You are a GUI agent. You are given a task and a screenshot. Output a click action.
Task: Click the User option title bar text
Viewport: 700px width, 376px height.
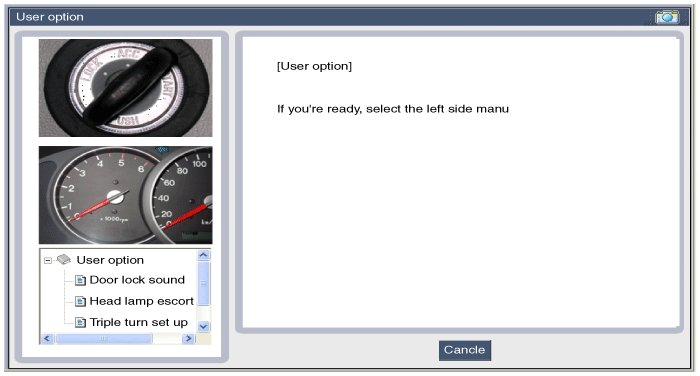point(50,17)
